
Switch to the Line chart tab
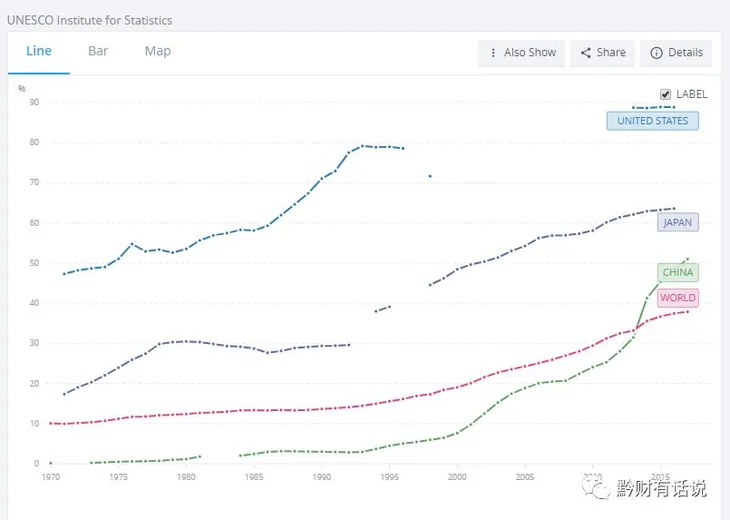(x=39, y=51)
